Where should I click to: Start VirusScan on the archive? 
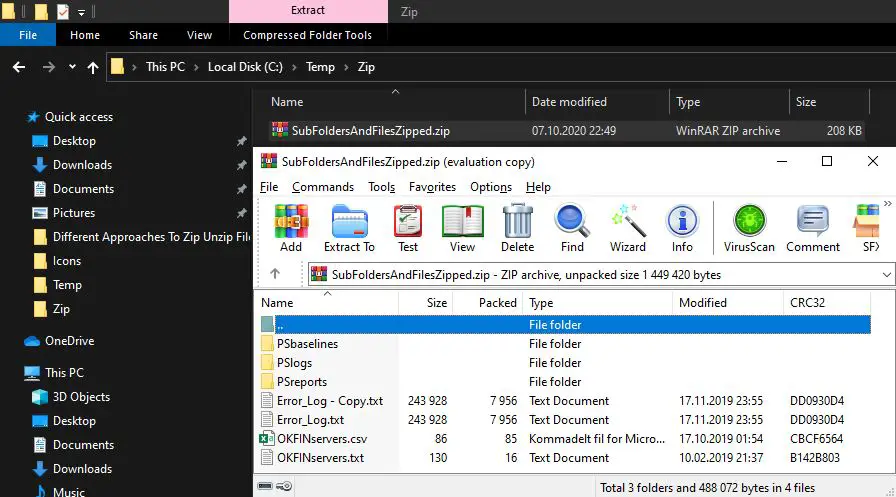(749, 228)
